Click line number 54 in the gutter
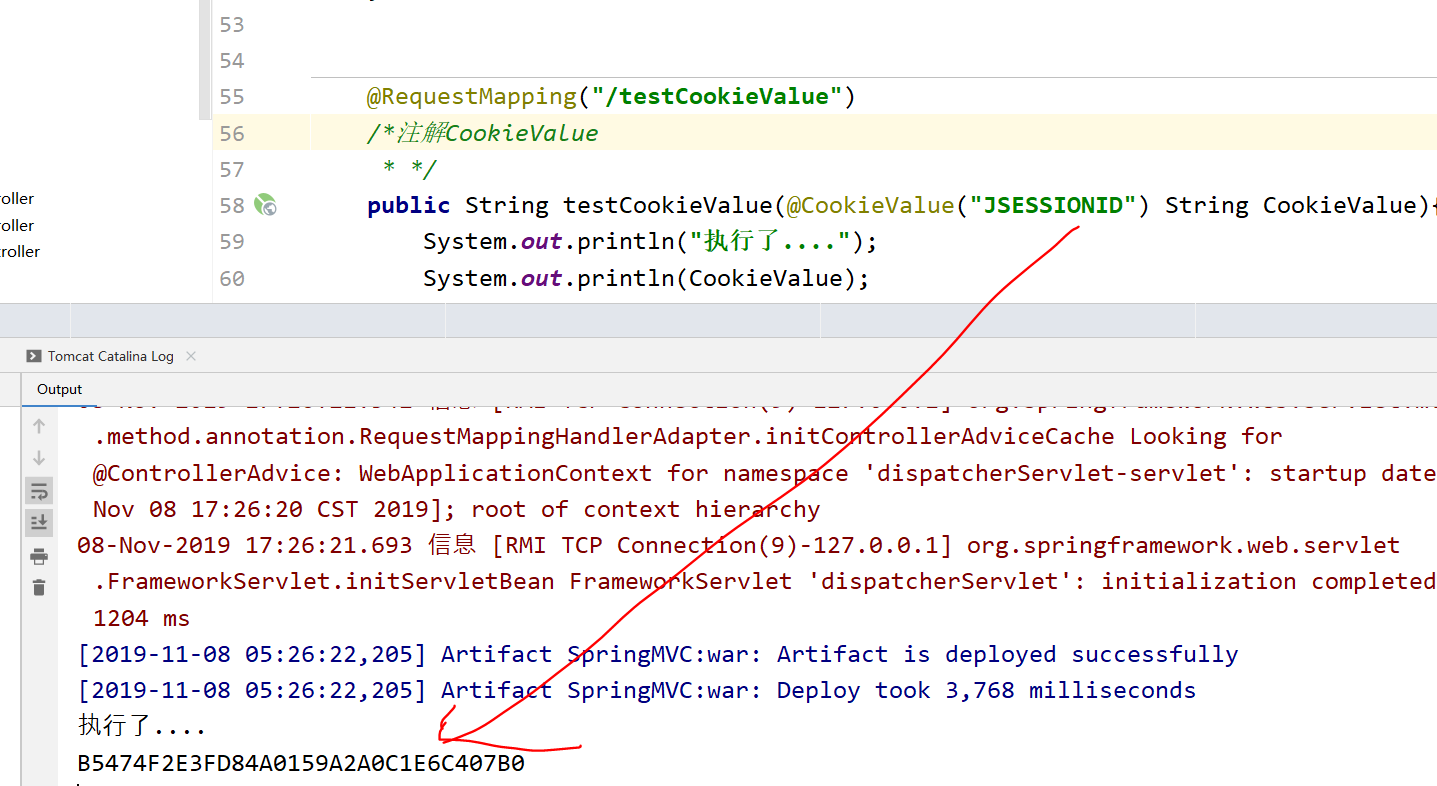Viewport: 1437px width, 786px height. tap(231, 60)
